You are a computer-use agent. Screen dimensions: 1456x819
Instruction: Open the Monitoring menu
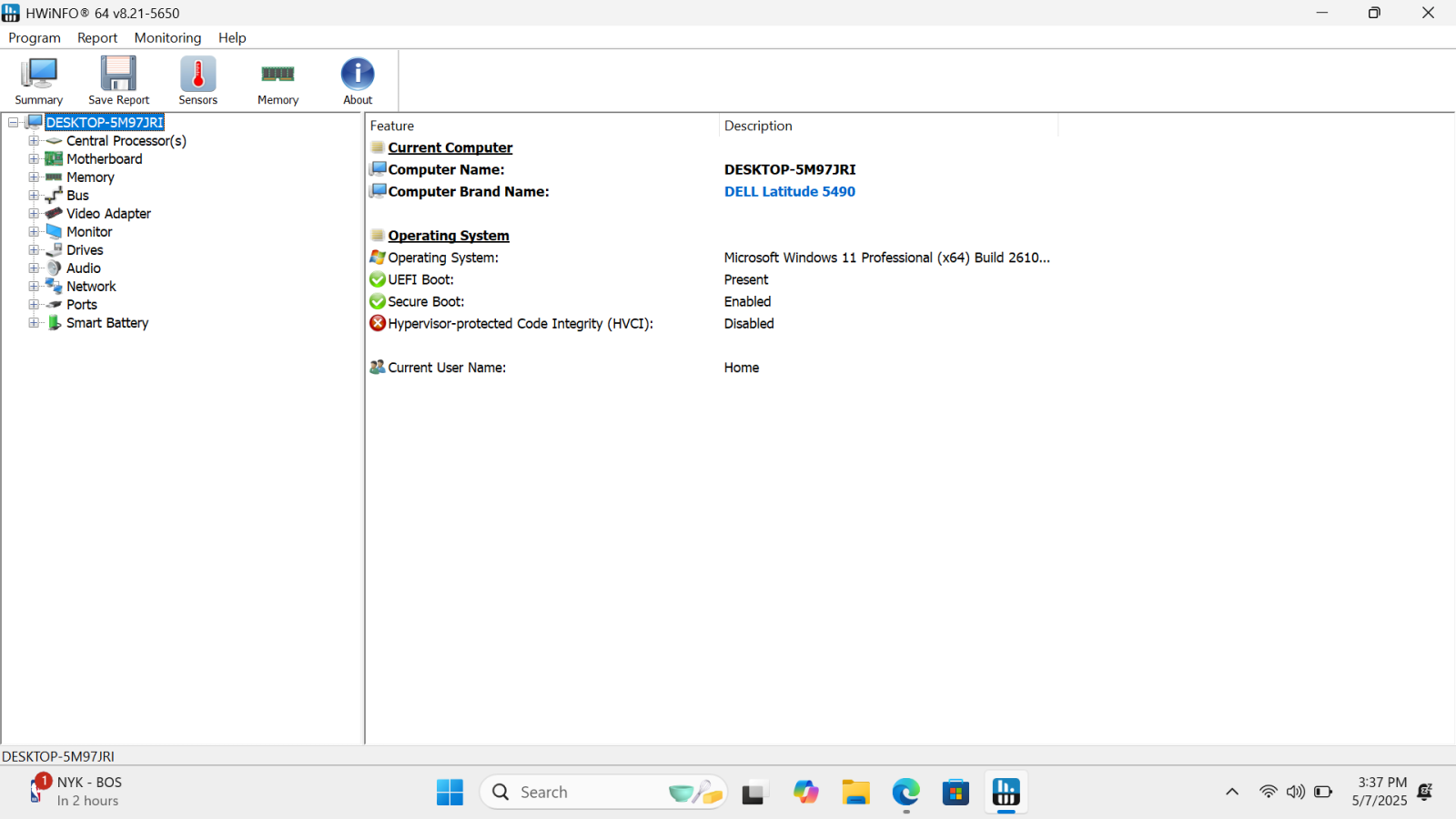(x=167, y=38)
